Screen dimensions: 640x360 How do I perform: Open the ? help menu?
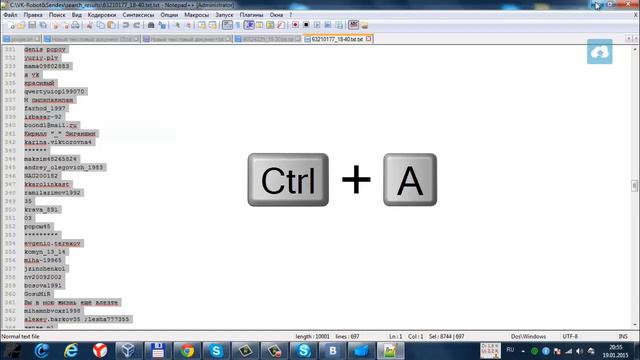pyautogui.click(x=291, y=15)
